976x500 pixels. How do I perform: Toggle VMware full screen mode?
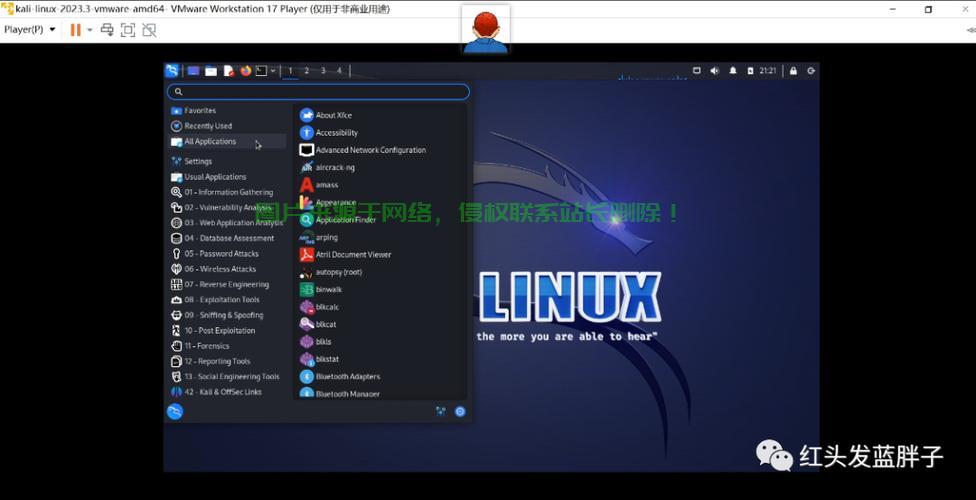[128, 30]
